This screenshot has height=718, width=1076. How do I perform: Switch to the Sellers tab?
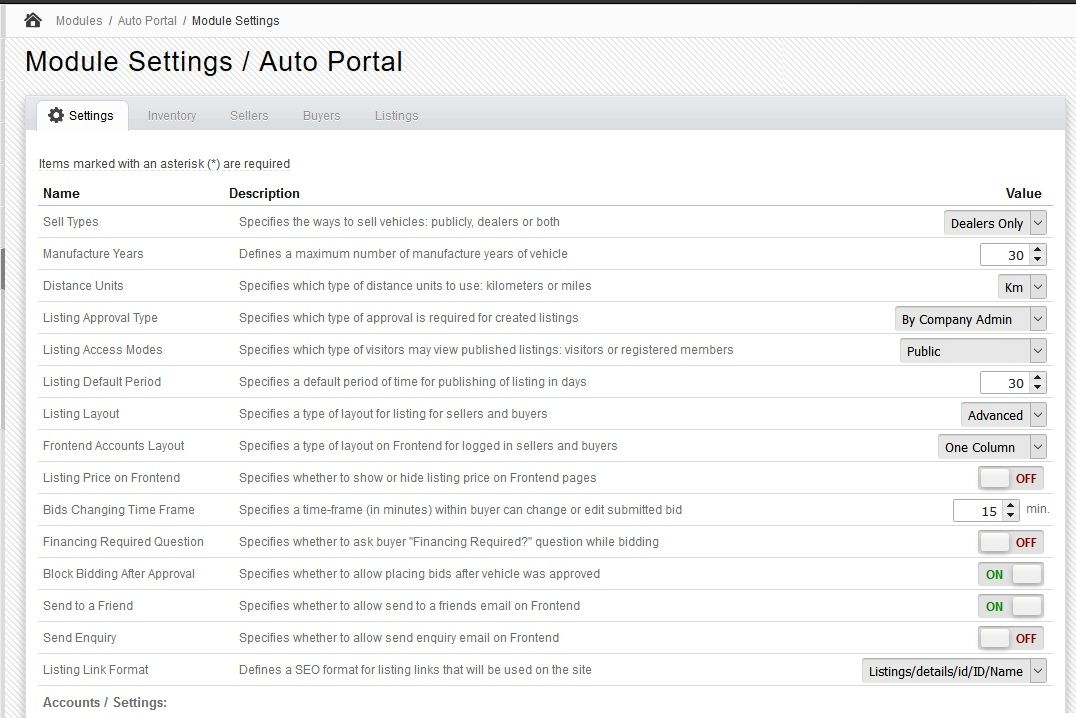(249, 115)
